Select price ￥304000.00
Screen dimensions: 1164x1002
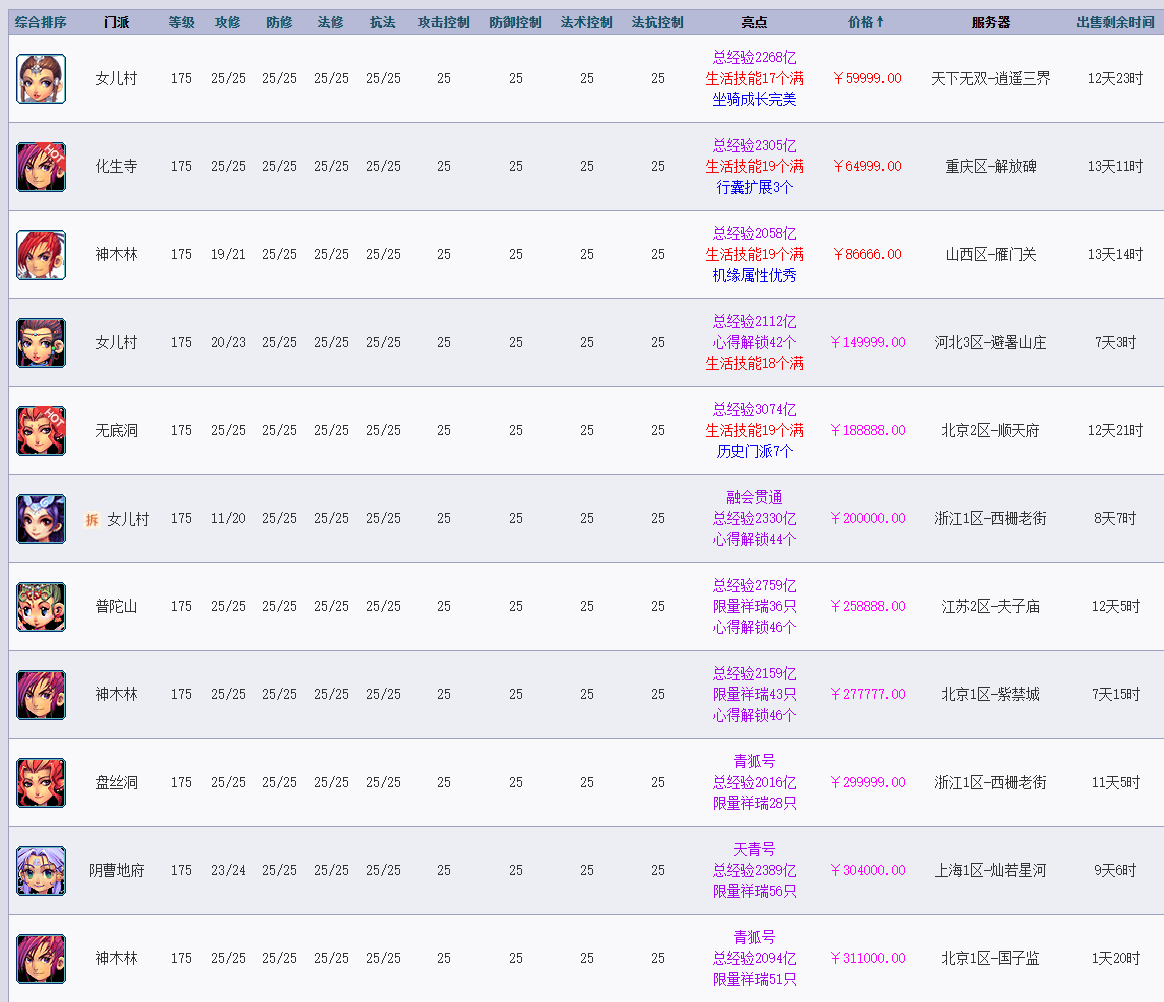tap(867, 871)
